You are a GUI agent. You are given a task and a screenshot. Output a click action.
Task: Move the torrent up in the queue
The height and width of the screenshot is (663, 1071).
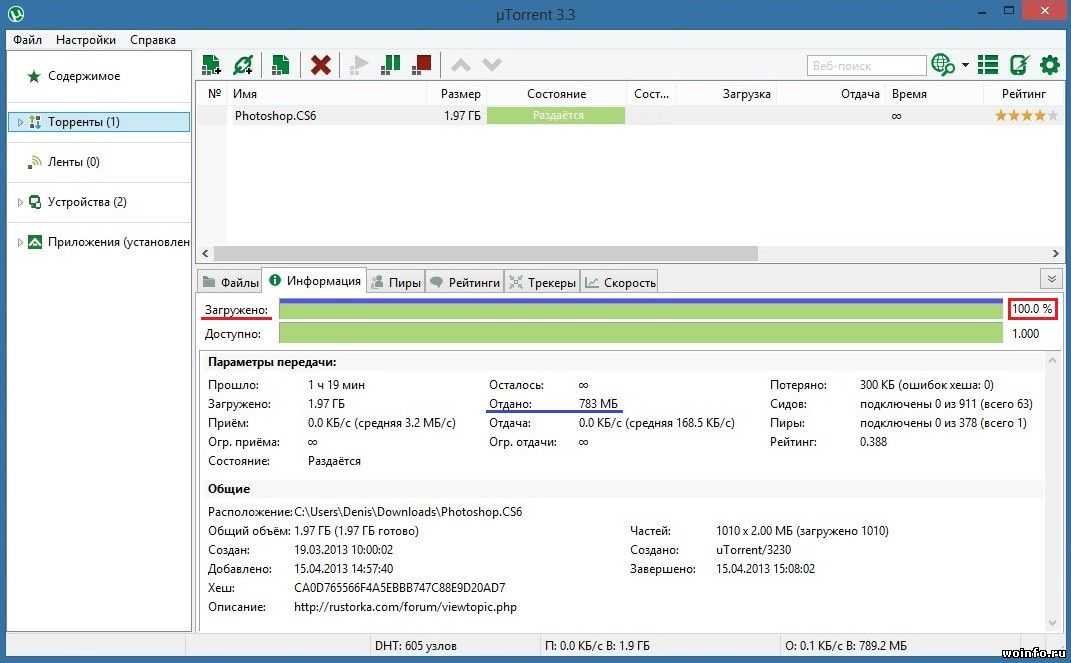(461, 65)
